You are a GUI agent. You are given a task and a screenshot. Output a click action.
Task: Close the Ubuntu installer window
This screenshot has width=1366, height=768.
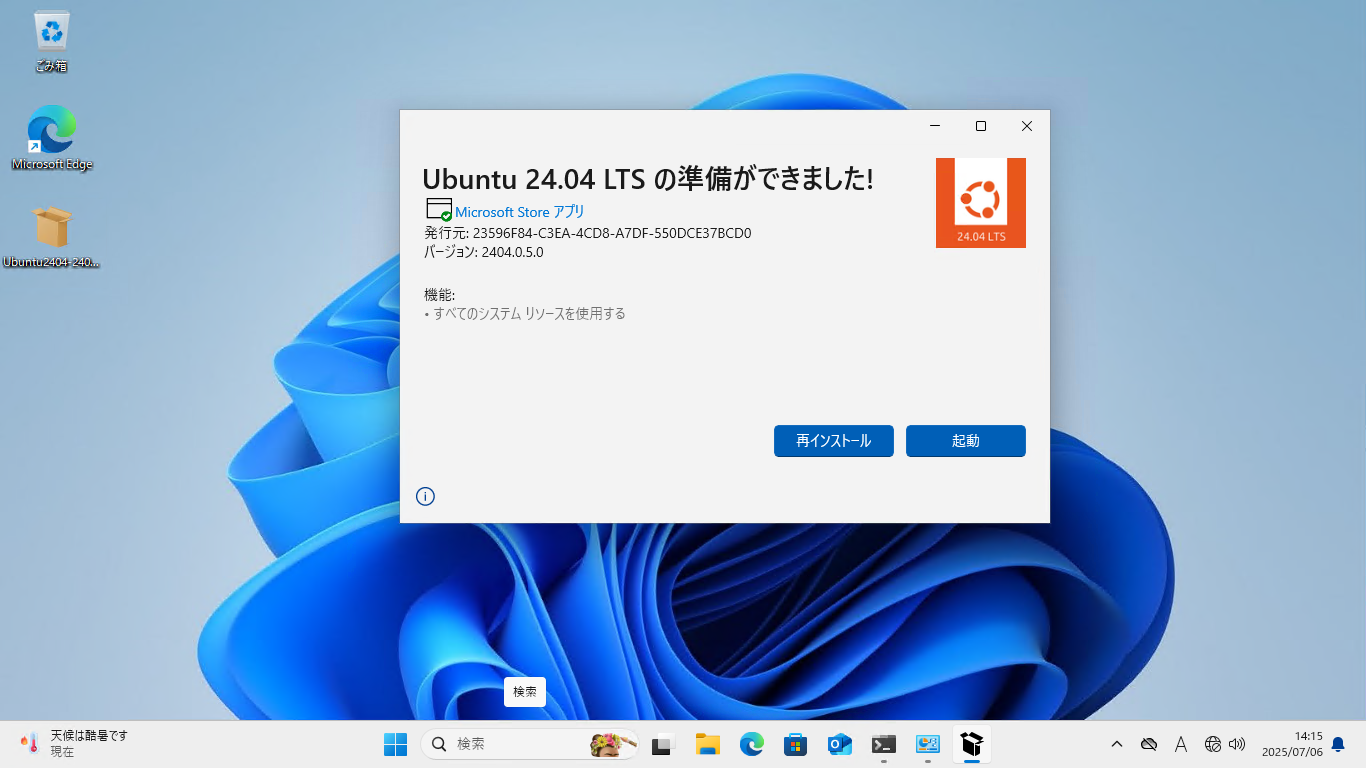tap(1027, 126)
